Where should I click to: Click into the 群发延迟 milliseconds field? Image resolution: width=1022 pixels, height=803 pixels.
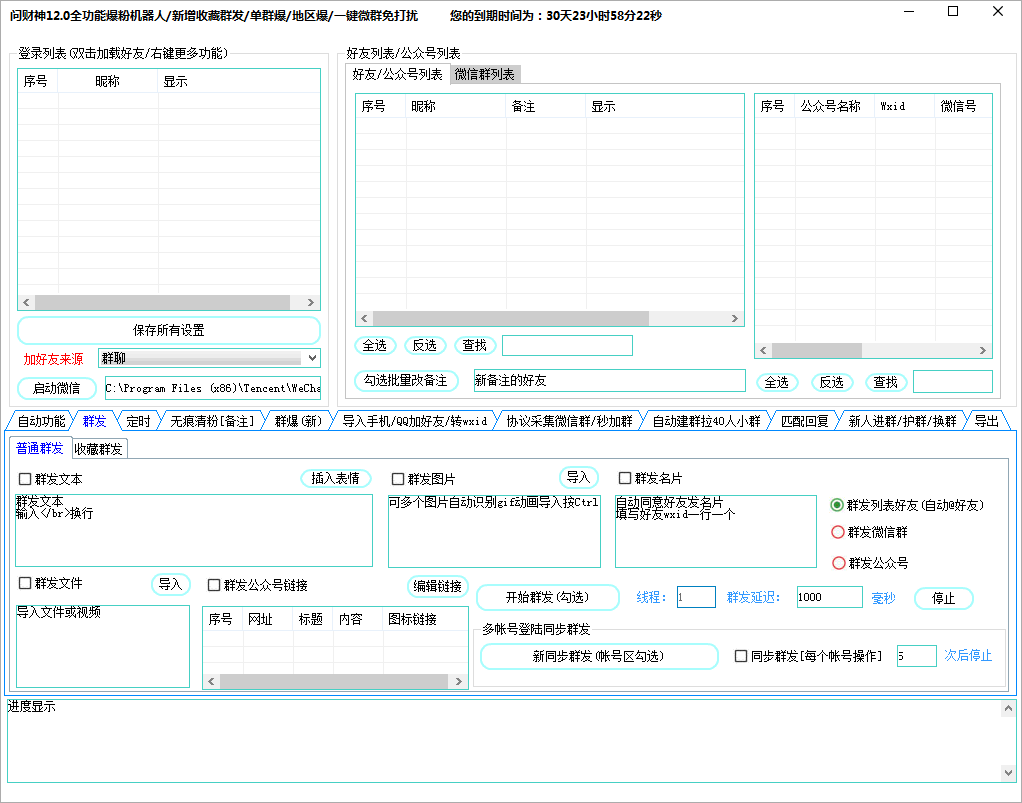click(x=829, y=597)
